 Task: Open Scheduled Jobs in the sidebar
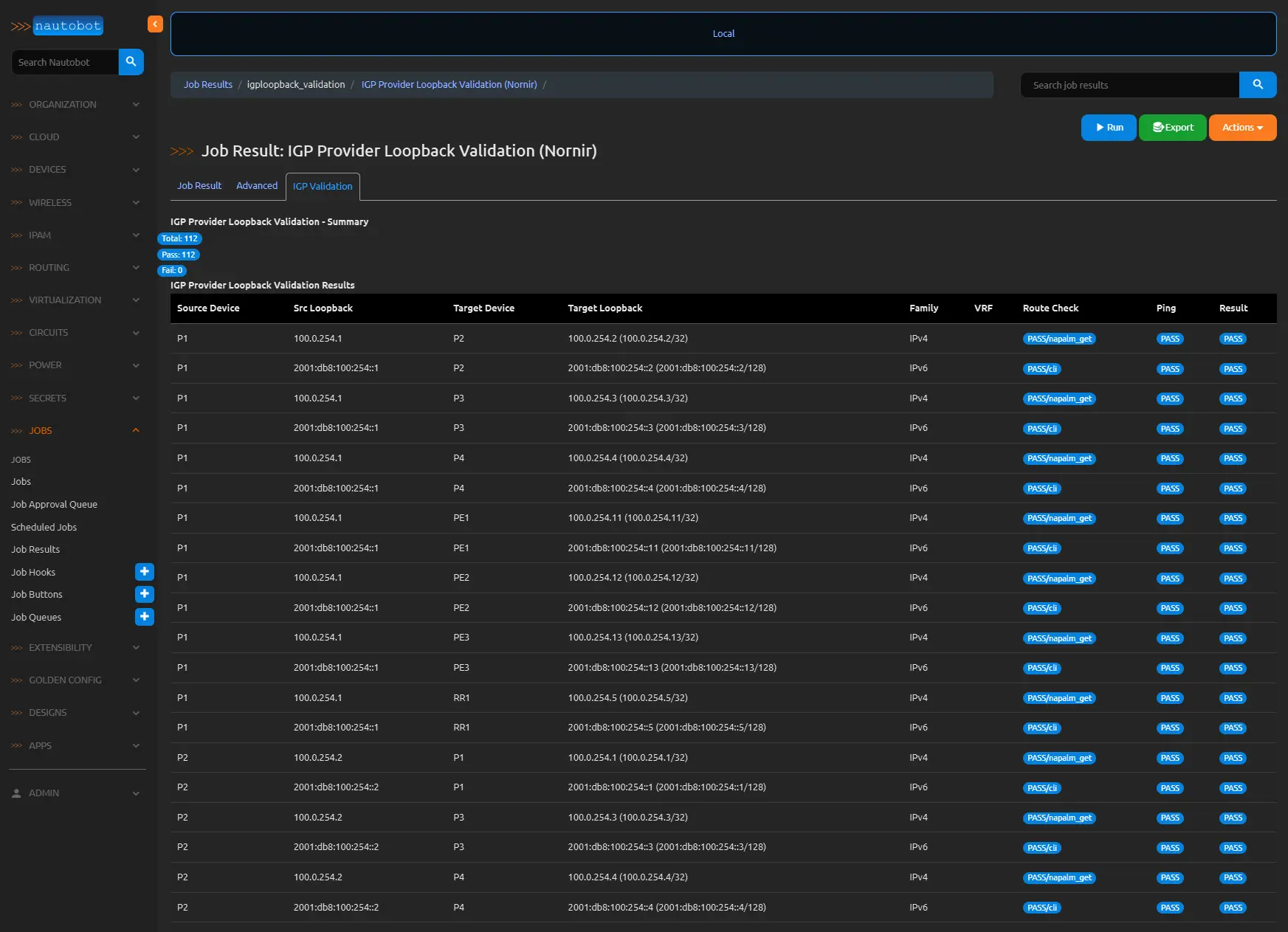(x=44, y=528)
